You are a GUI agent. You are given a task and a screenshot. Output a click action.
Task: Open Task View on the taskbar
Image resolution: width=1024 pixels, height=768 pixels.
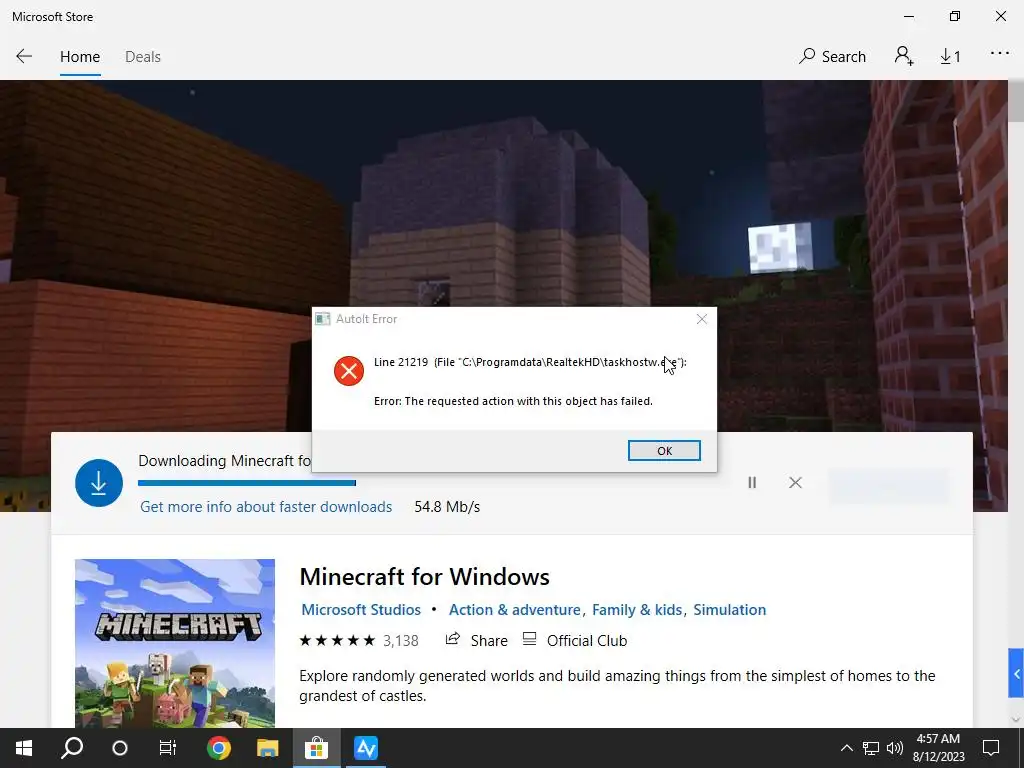[x=168, y=748]
